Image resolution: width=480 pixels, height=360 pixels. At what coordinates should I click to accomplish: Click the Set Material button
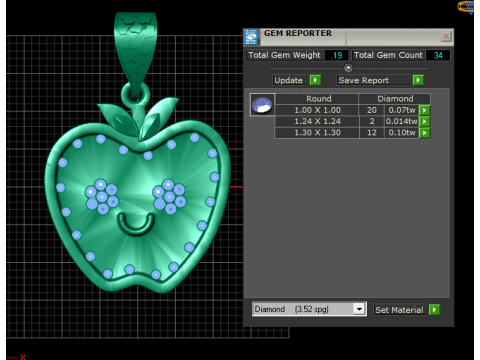(400, 310)
